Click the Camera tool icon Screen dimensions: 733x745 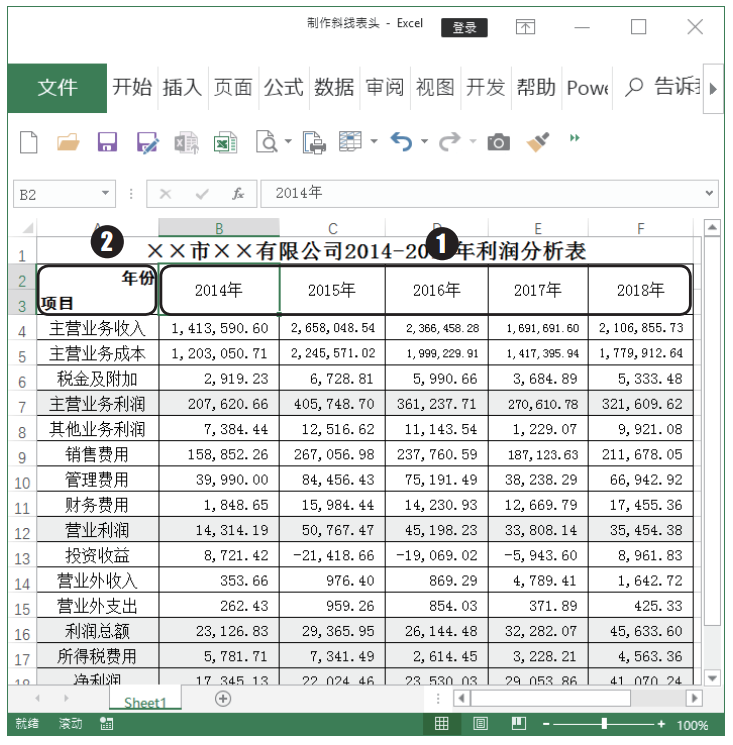[x=499, y=142]
